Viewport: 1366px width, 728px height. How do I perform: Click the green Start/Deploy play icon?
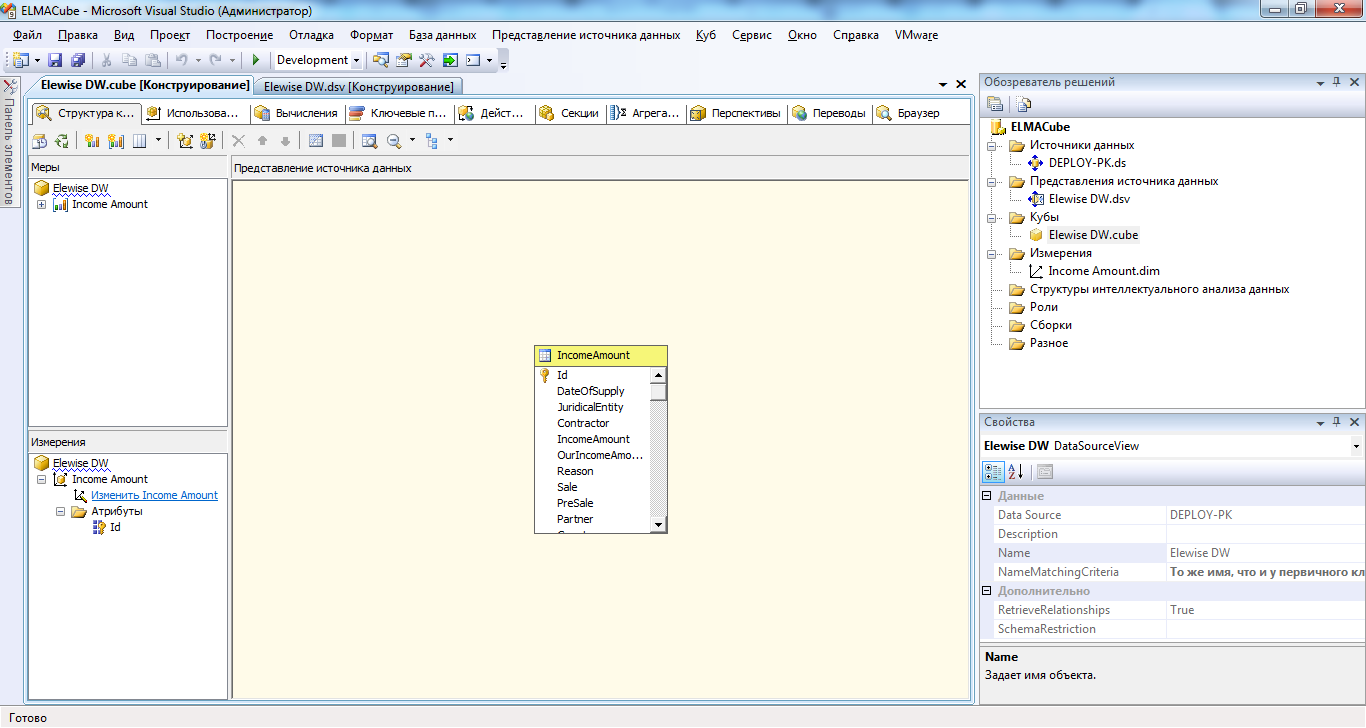point(256,60)
